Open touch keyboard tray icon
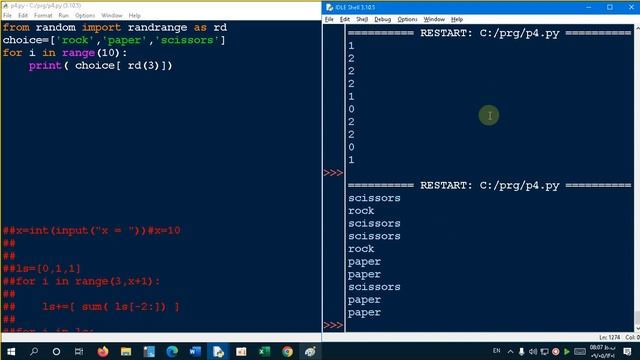 click(x=580, y=351)
